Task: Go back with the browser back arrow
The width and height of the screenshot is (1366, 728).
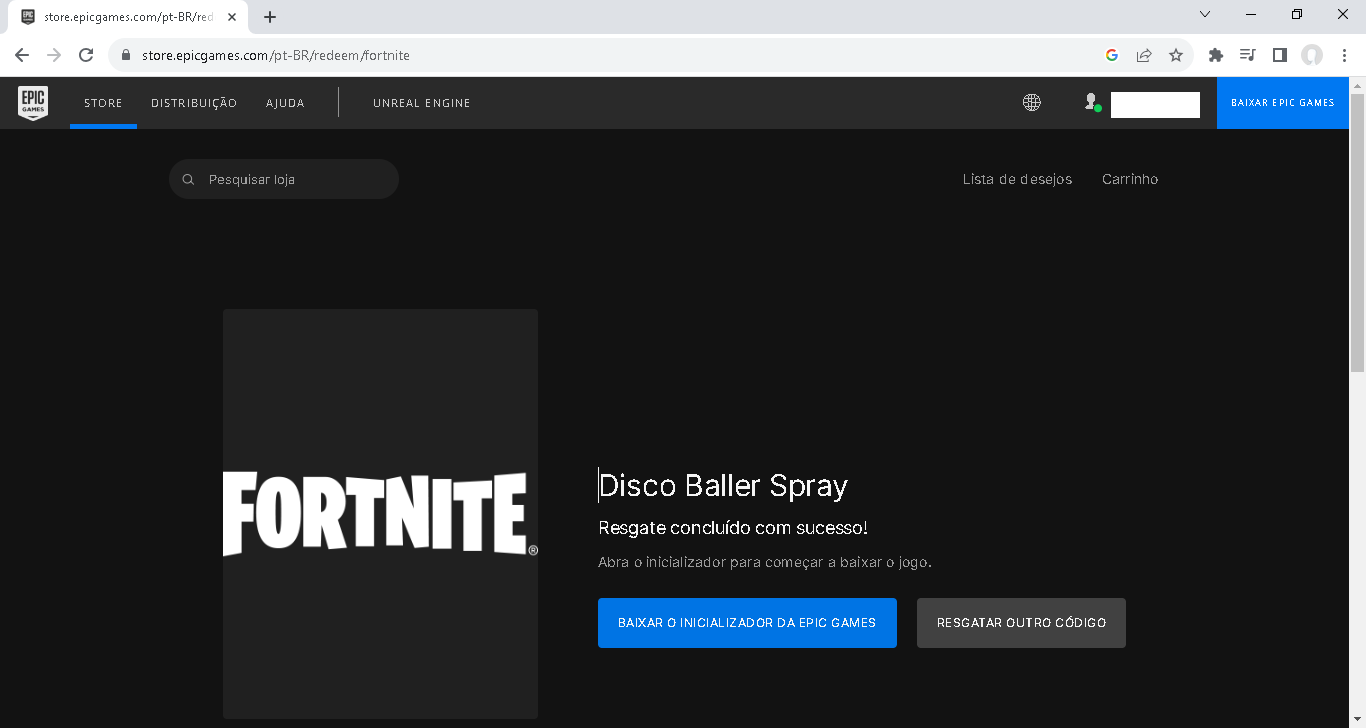Action: (22, 55)
